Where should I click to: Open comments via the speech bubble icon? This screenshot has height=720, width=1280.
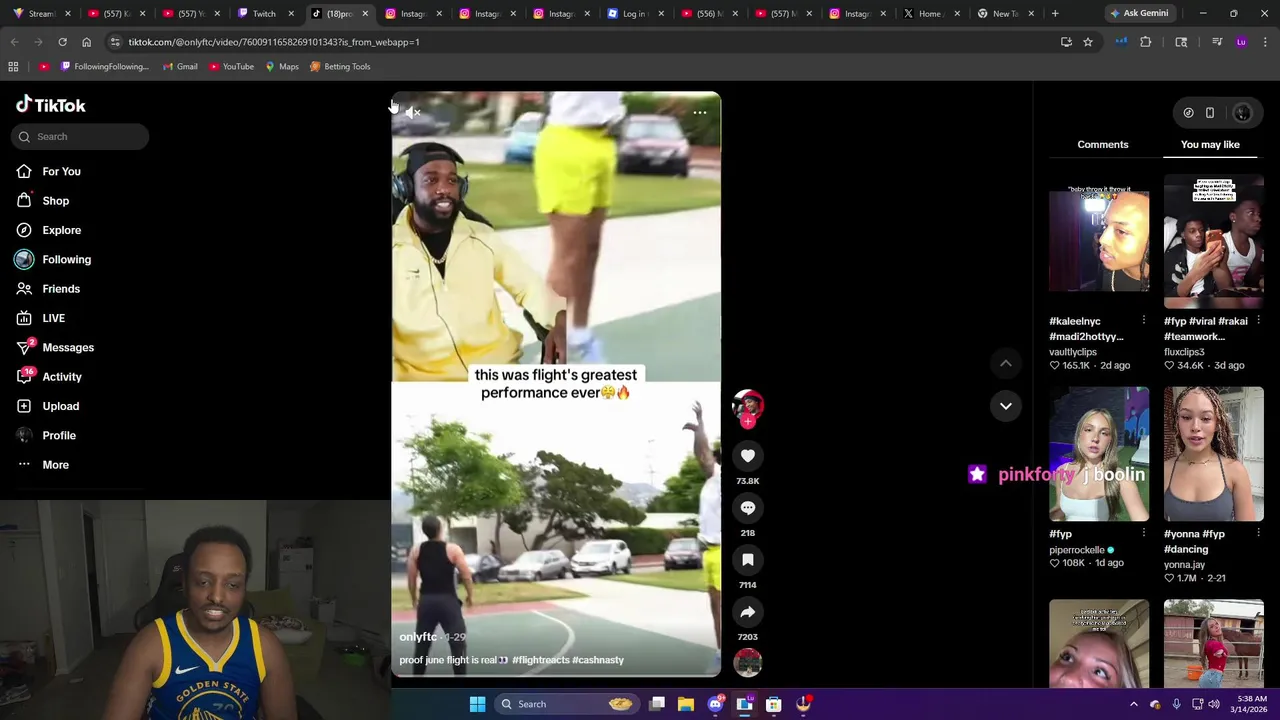point(748,508)
